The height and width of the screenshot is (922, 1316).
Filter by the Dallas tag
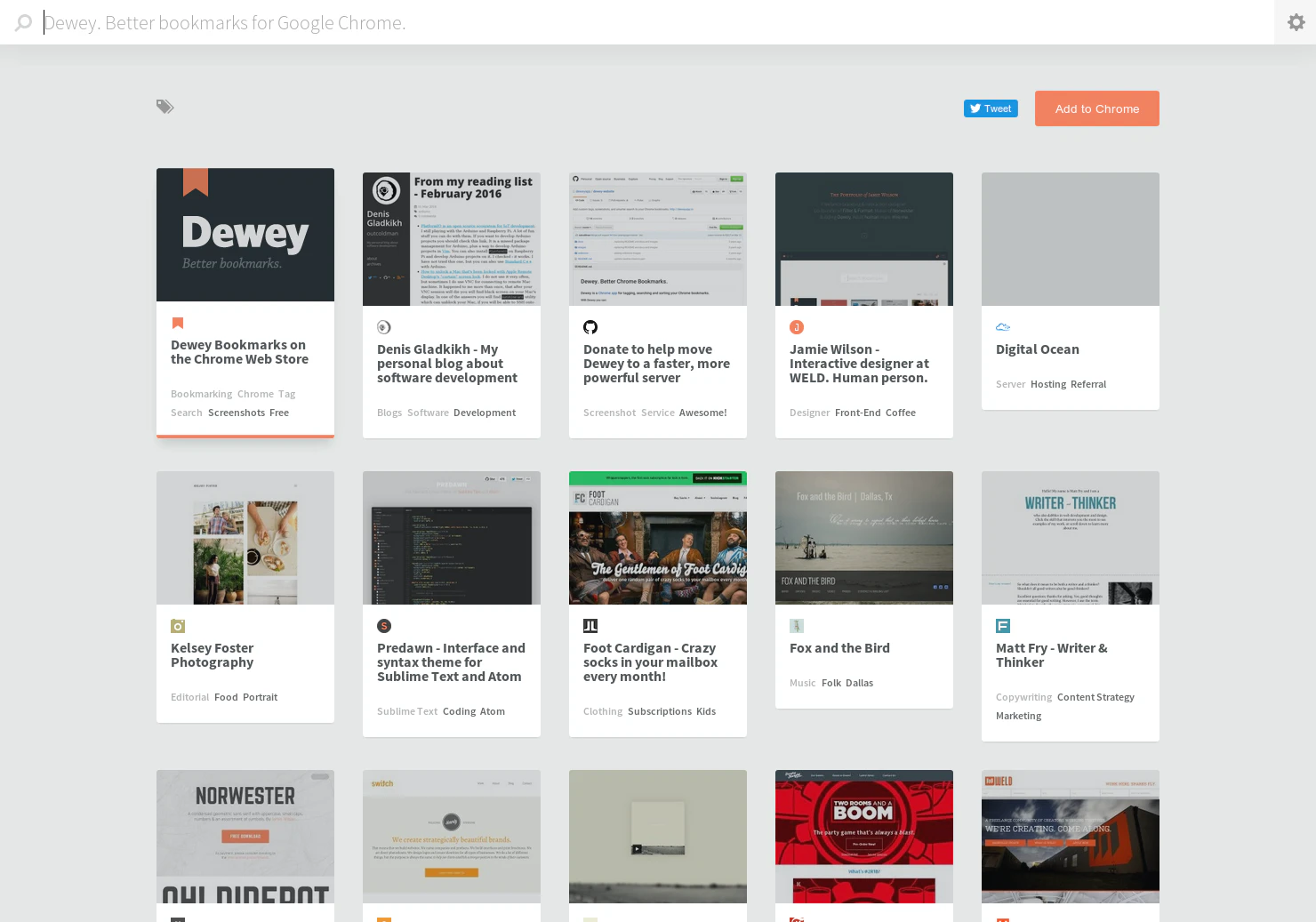(x=860, y=683)
